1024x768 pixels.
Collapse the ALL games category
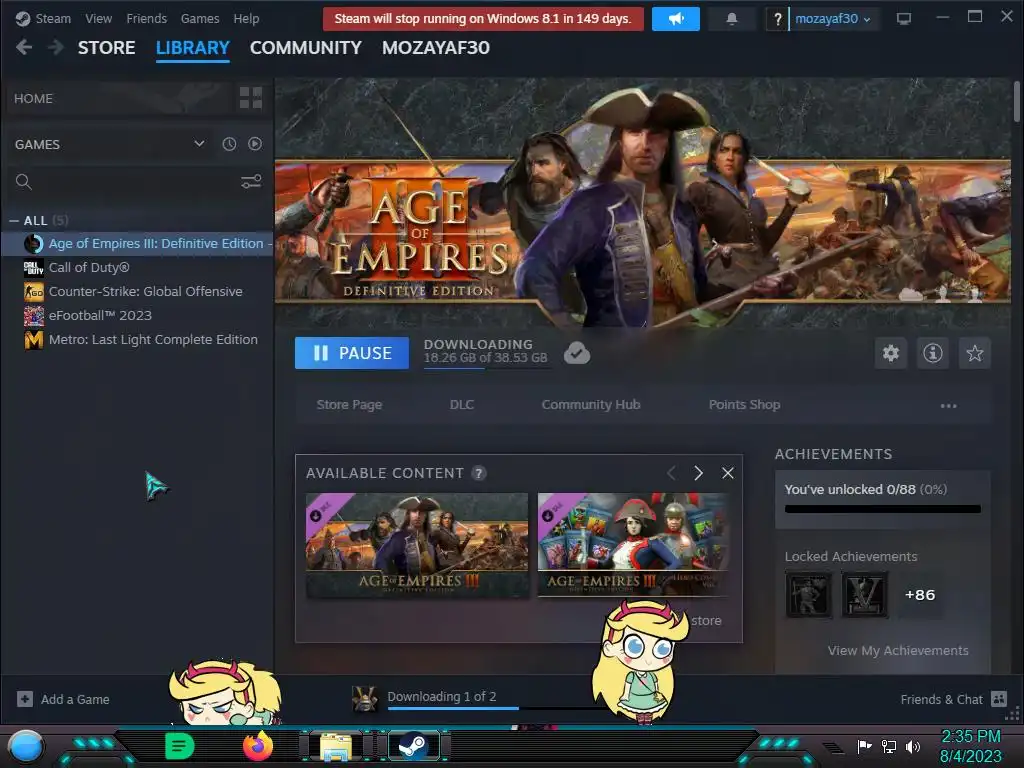click(14, 221)
